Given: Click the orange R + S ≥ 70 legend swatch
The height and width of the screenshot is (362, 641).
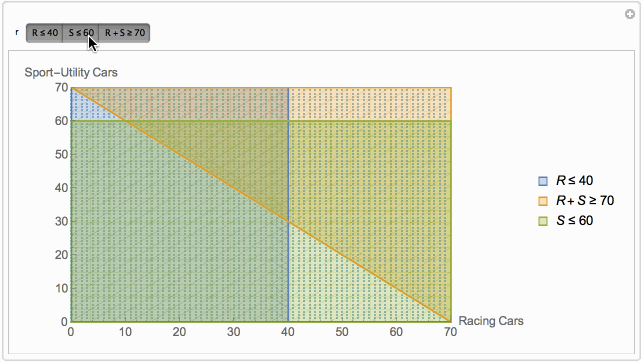Looking at the screenshot, I should [543, 201].
